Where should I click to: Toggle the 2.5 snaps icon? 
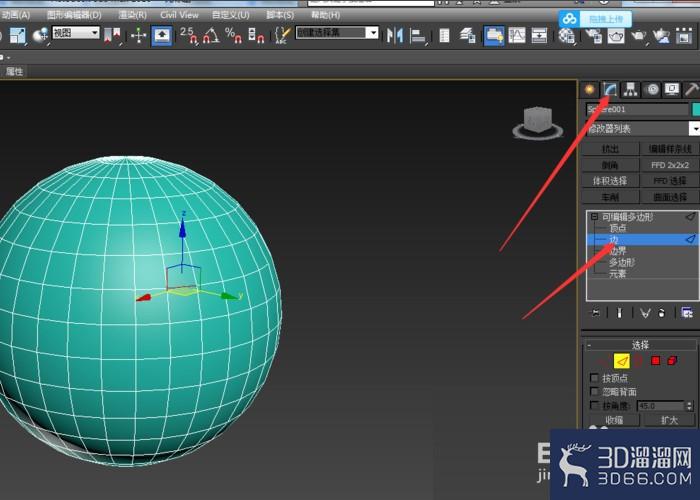(x=188, y=35)
